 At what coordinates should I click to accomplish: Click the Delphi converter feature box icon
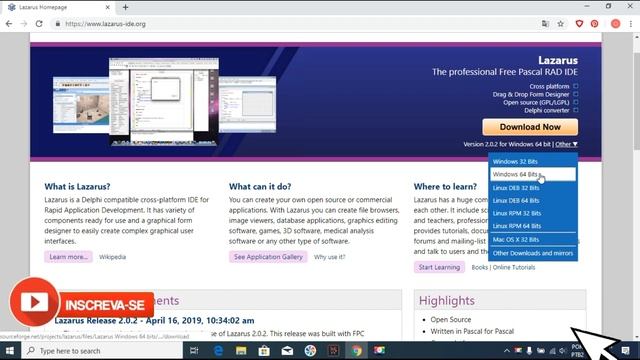click(x=576, y=110)
